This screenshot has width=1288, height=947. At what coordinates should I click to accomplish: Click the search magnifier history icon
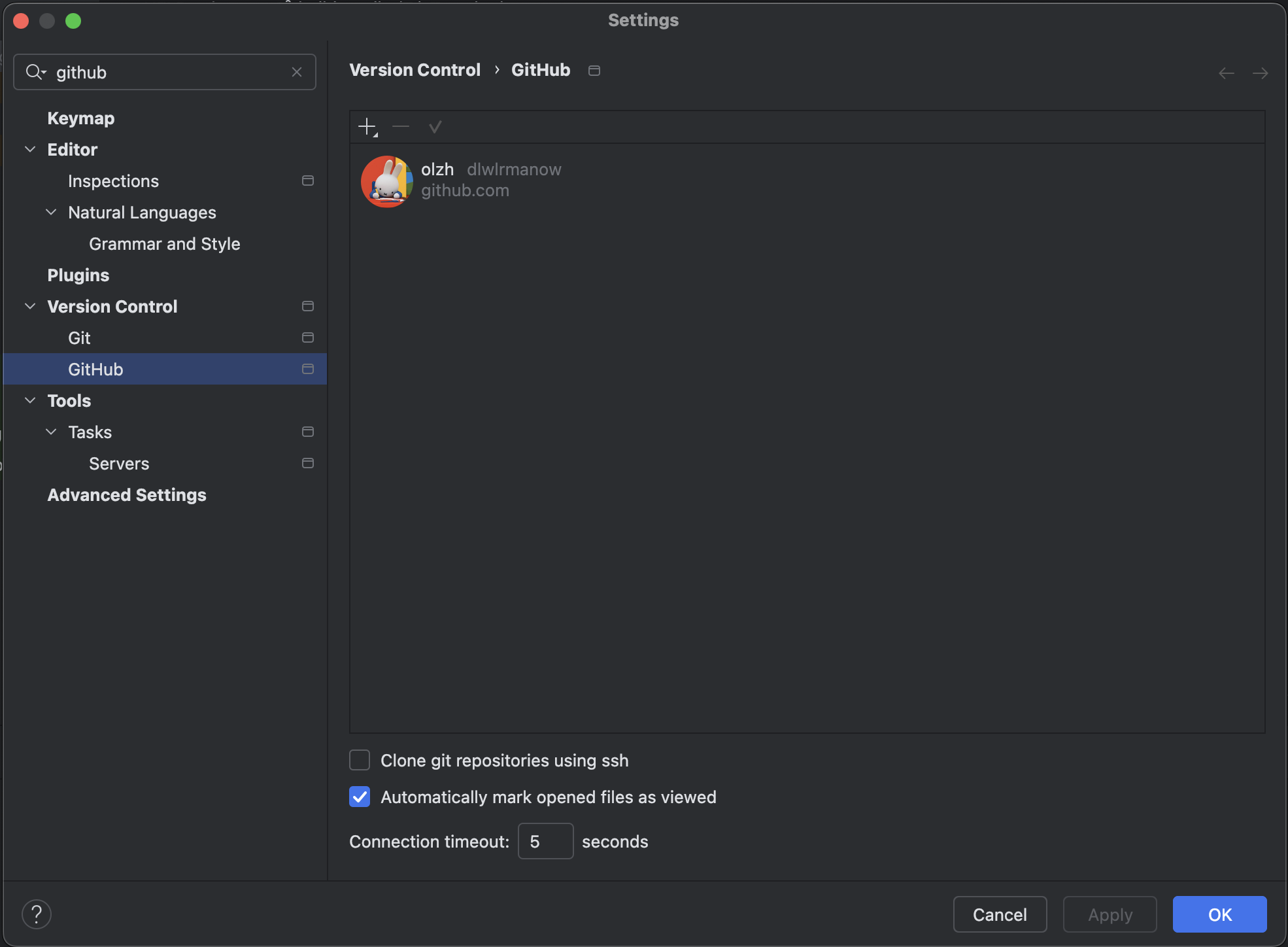point(35,72)
